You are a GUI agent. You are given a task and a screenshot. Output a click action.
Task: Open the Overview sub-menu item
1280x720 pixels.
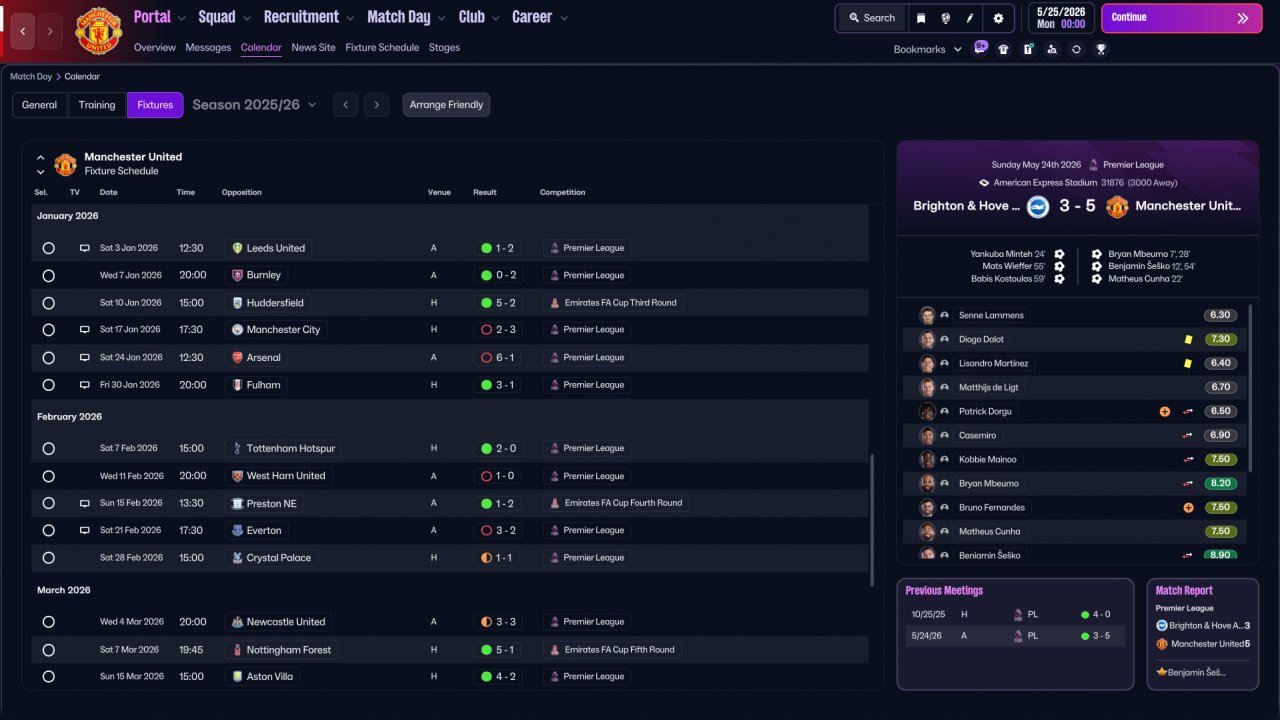155,48
